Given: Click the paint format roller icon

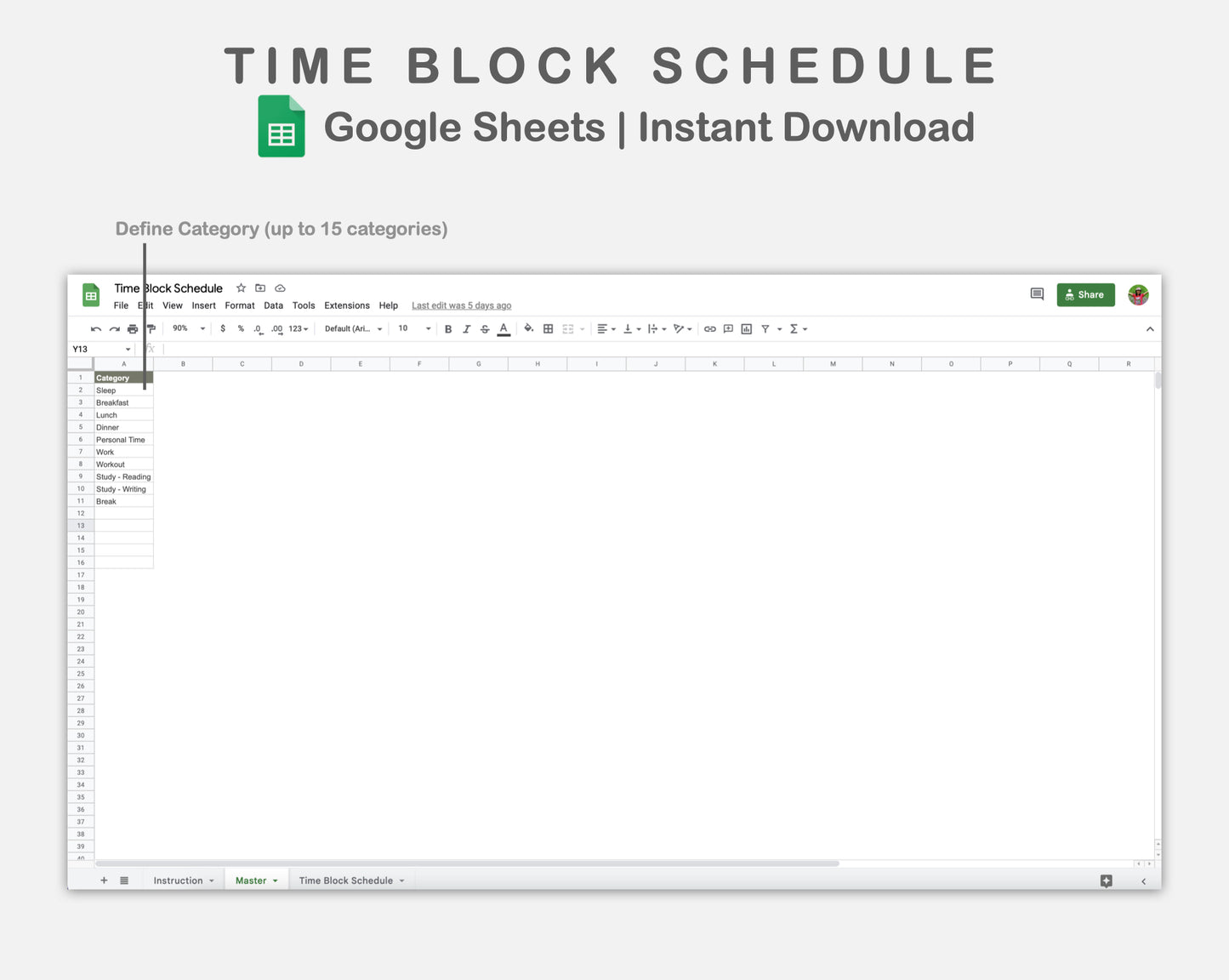Looking at the screenshot, I should [151, 329].
